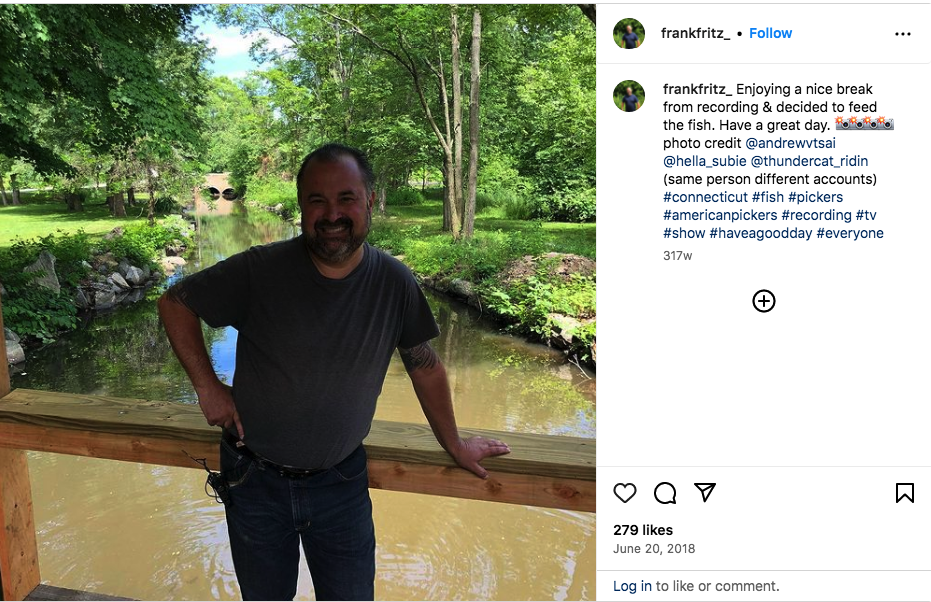View the 279 likes list
This screenshot has width=931, height=602.
tap(643, 530)
